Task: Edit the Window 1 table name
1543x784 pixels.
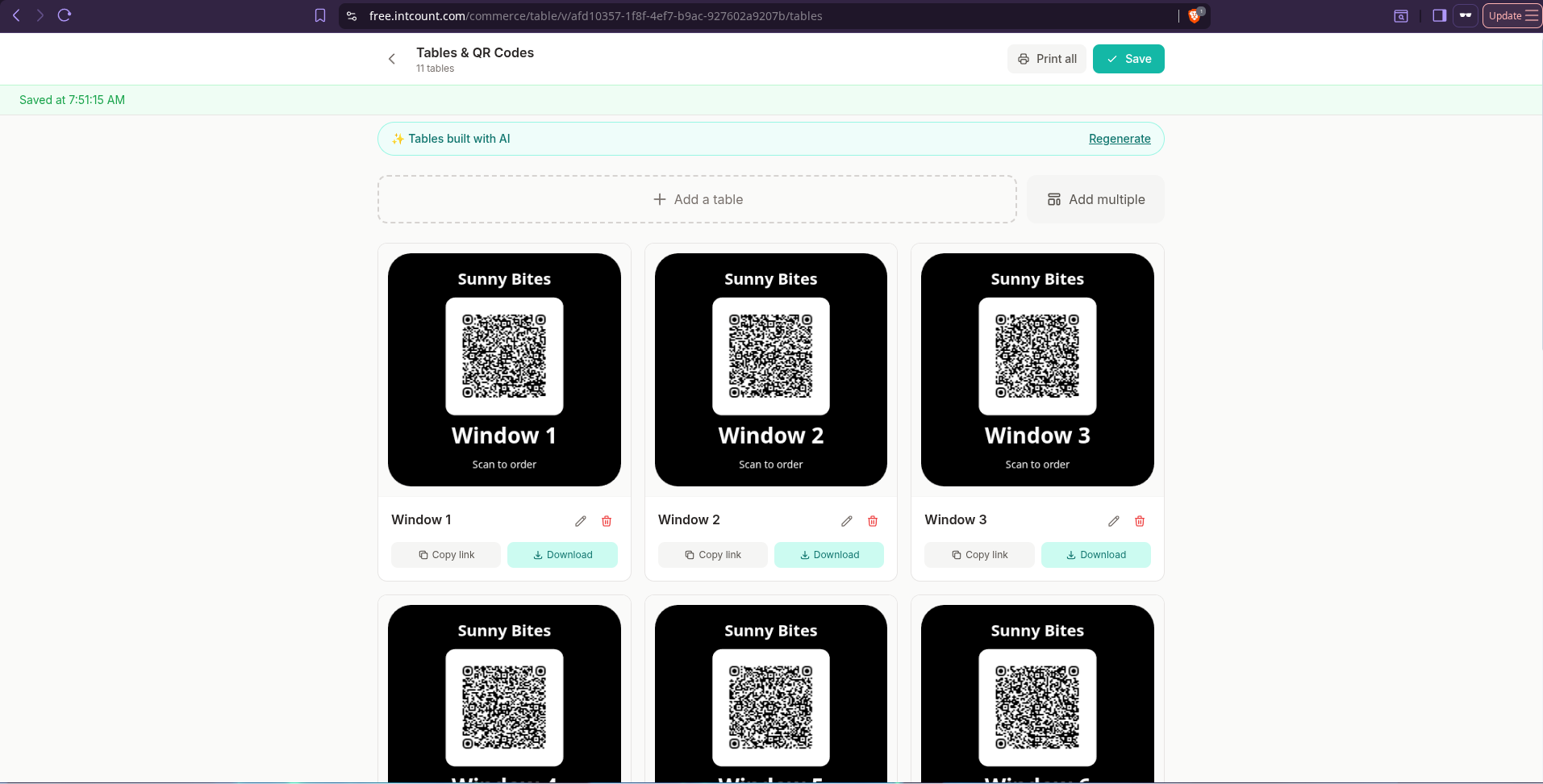Action: pos(581,521)
